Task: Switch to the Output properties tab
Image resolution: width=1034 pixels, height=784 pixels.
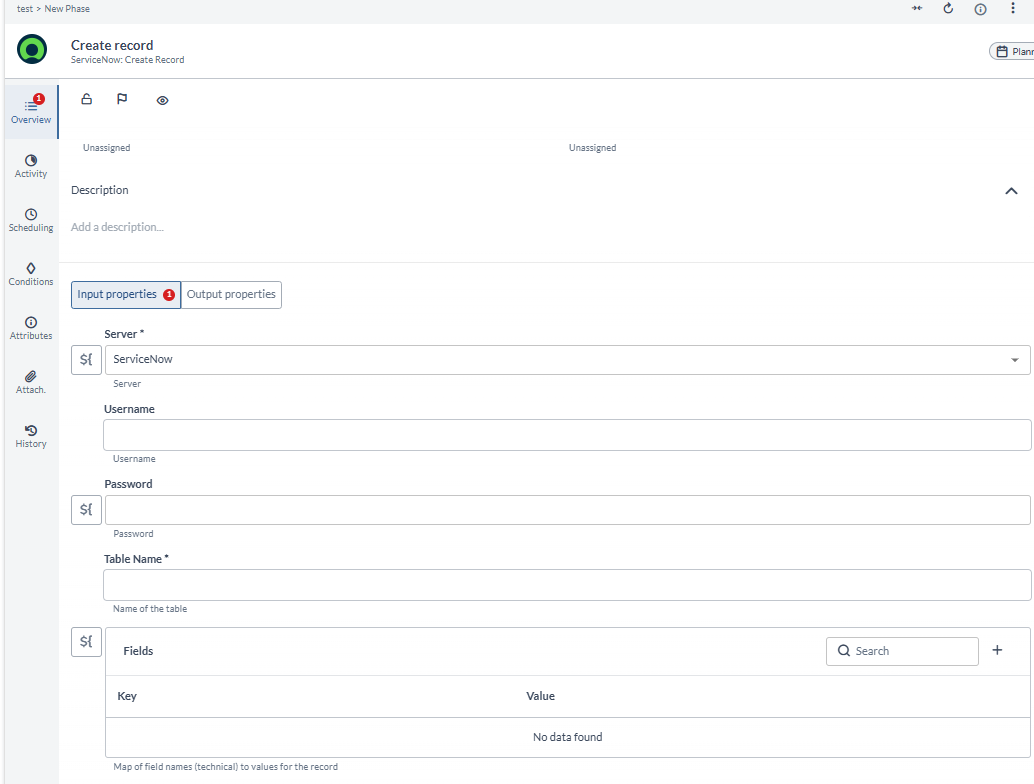Action: (x=231, y=294)
